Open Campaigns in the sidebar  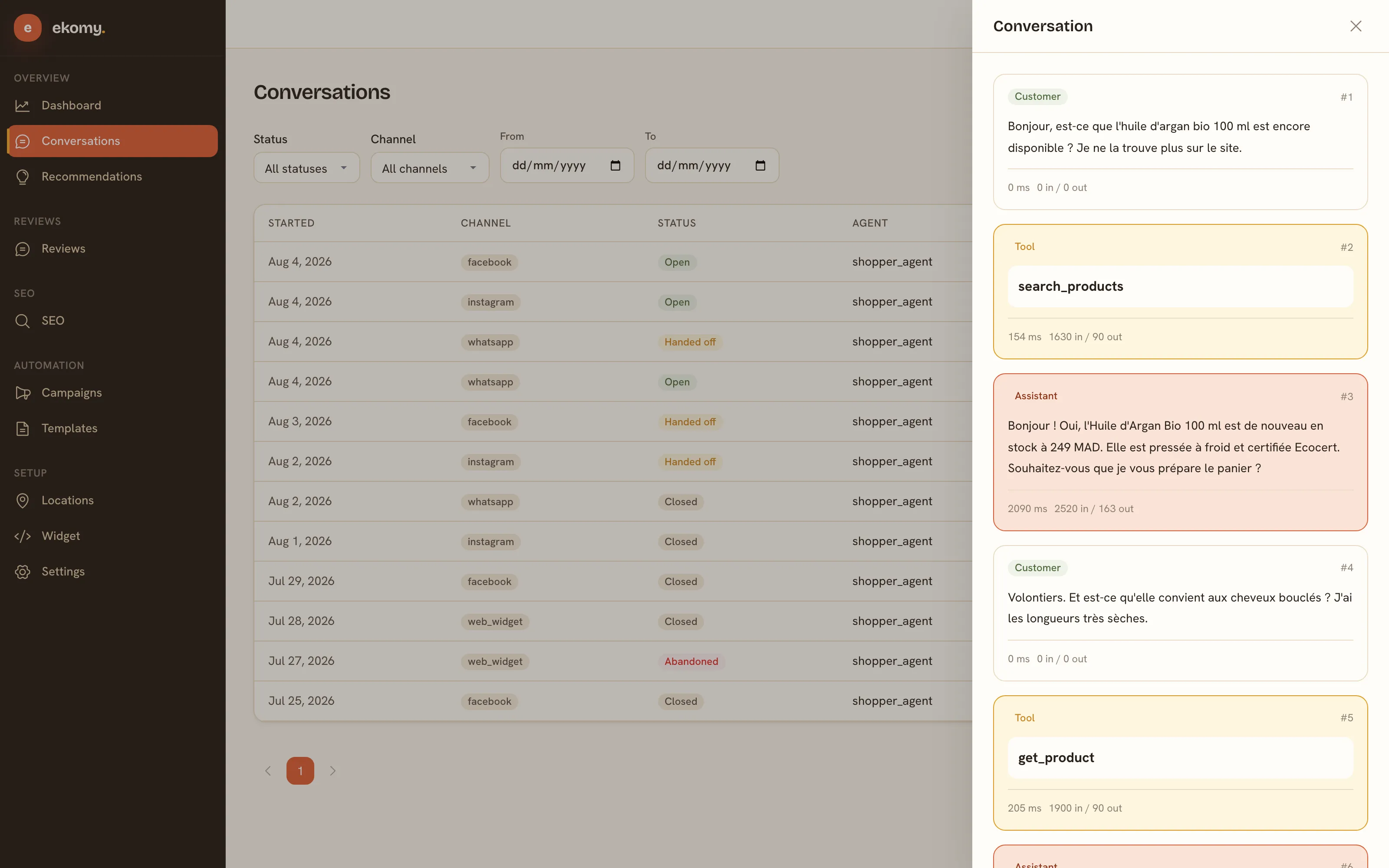112,393
